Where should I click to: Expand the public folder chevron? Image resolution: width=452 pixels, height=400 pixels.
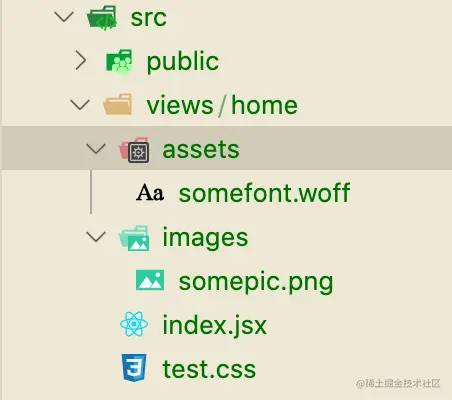click(x=80, y=60)
